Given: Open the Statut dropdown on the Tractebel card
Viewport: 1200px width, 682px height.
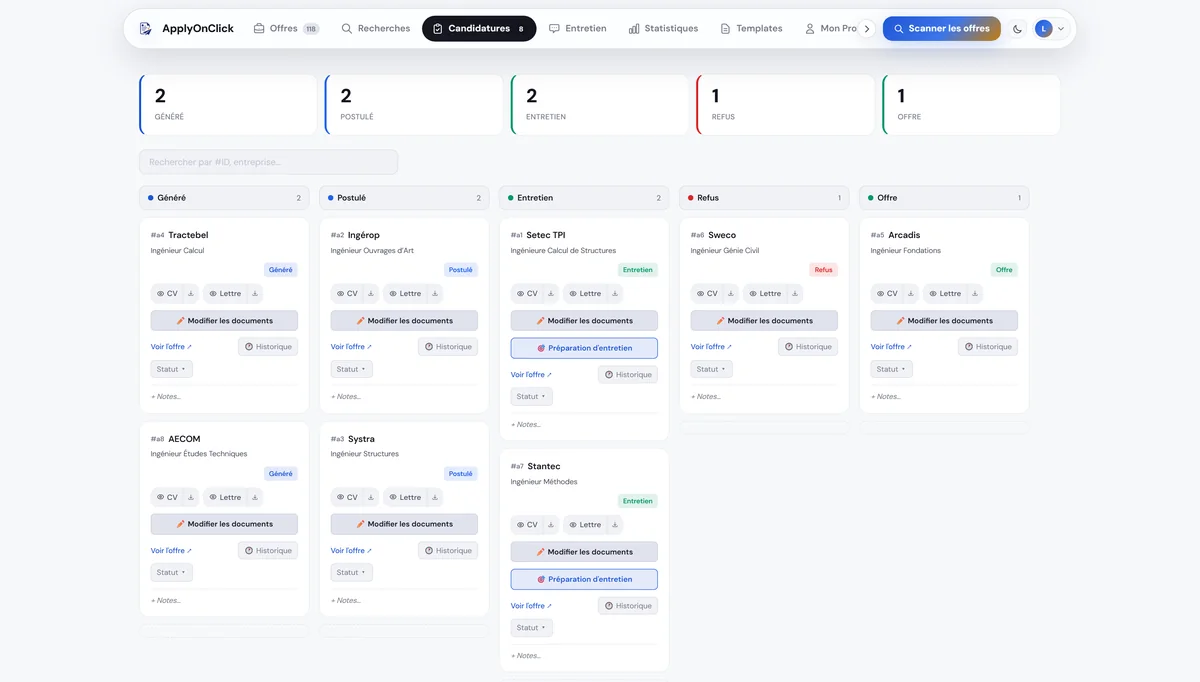Looking at the screenshot, I should pos(172,369).
